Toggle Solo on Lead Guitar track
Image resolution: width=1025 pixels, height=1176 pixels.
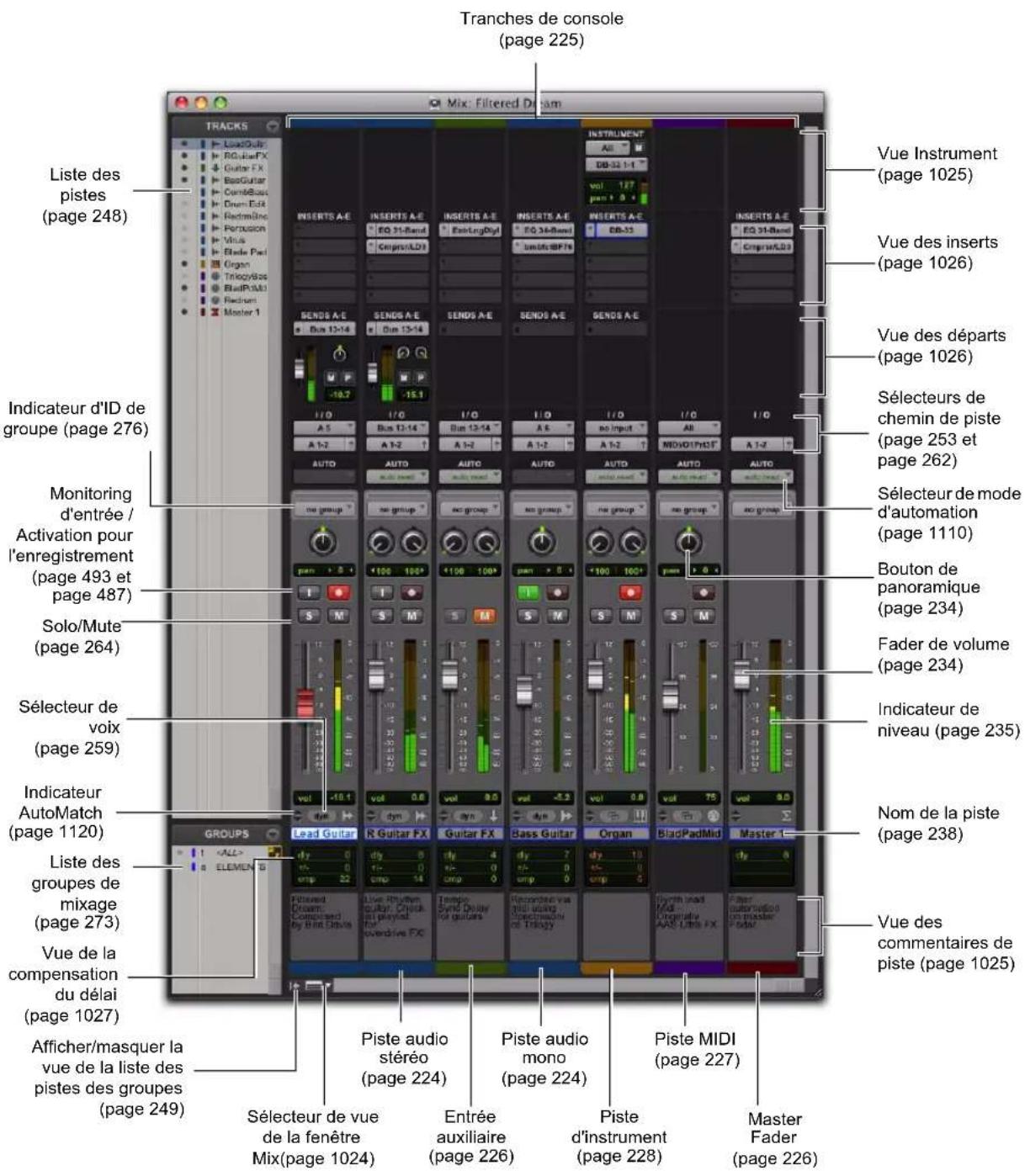[x=309, y=617]
